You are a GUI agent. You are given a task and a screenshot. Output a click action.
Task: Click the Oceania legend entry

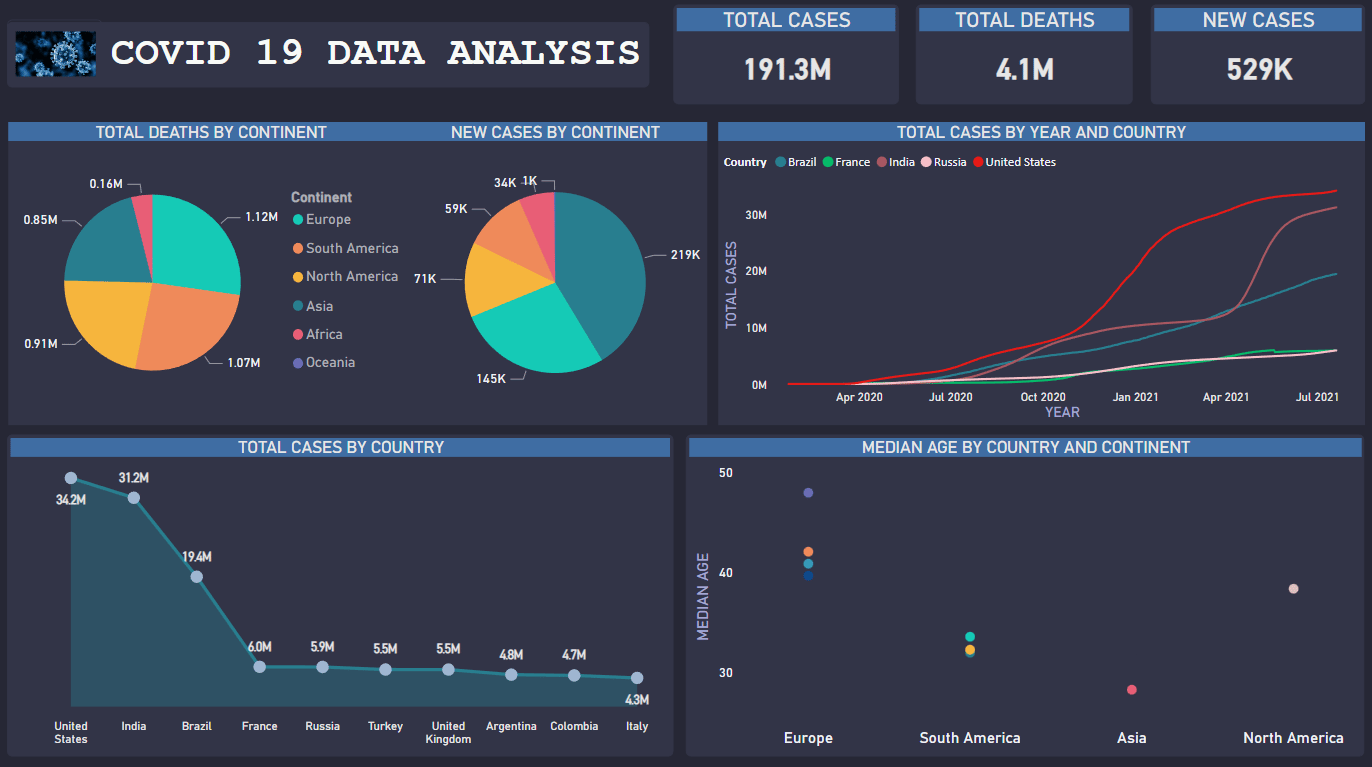click(x=330, y=362)
